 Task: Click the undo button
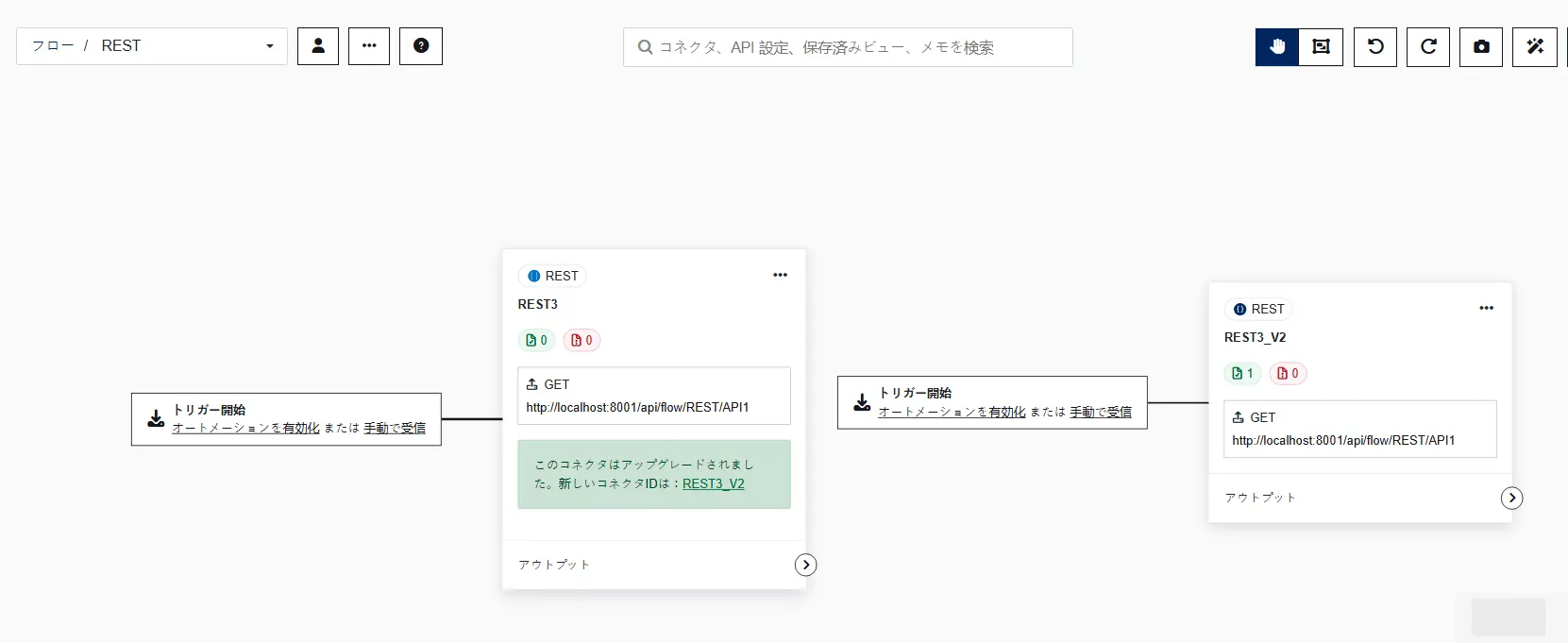point(1375,47)
